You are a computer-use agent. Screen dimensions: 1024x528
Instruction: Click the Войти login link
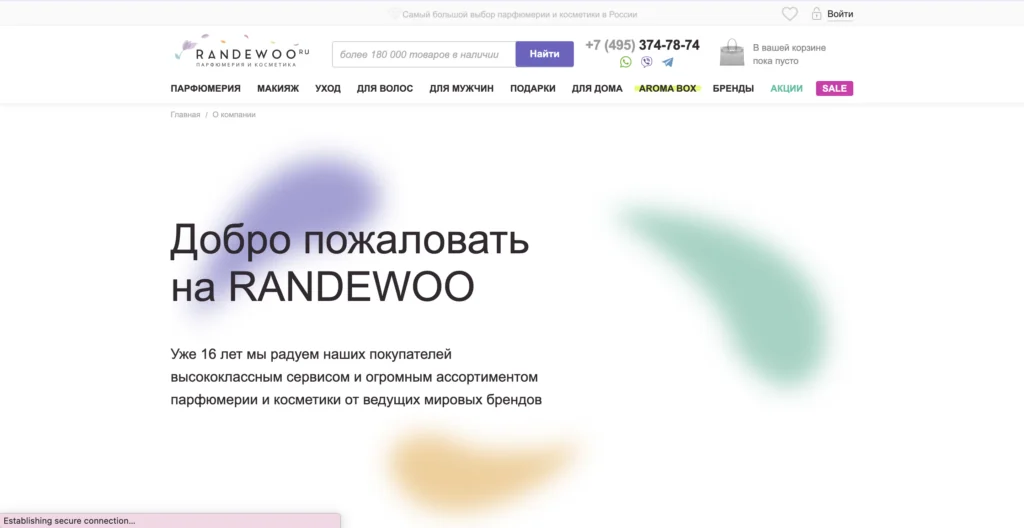pos(840,14)
